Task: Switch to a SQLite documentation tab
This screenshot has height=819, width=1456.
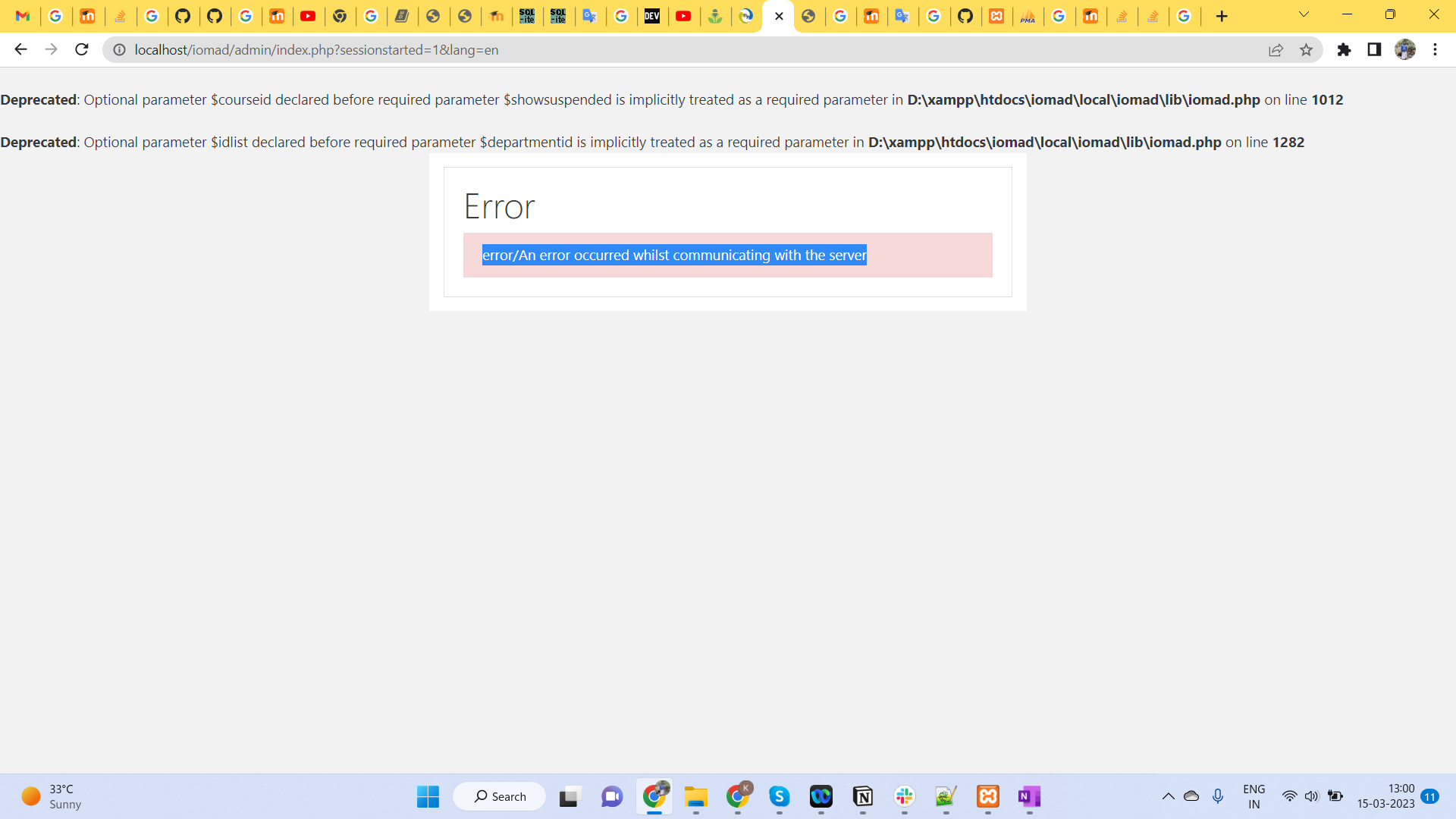Action: (528, 16)
